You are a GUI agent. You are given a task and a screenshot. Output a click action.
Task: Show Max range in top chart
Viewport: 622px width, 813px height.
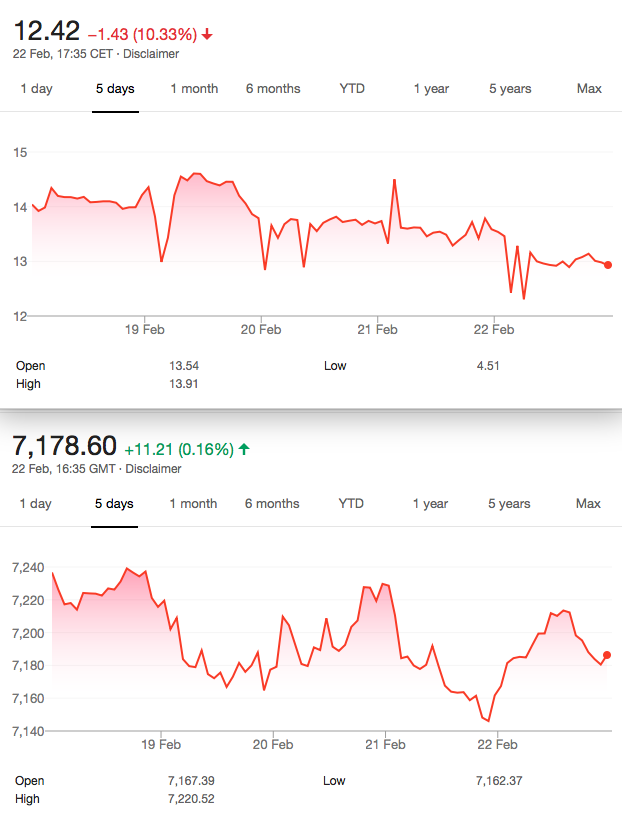(589, 89)
